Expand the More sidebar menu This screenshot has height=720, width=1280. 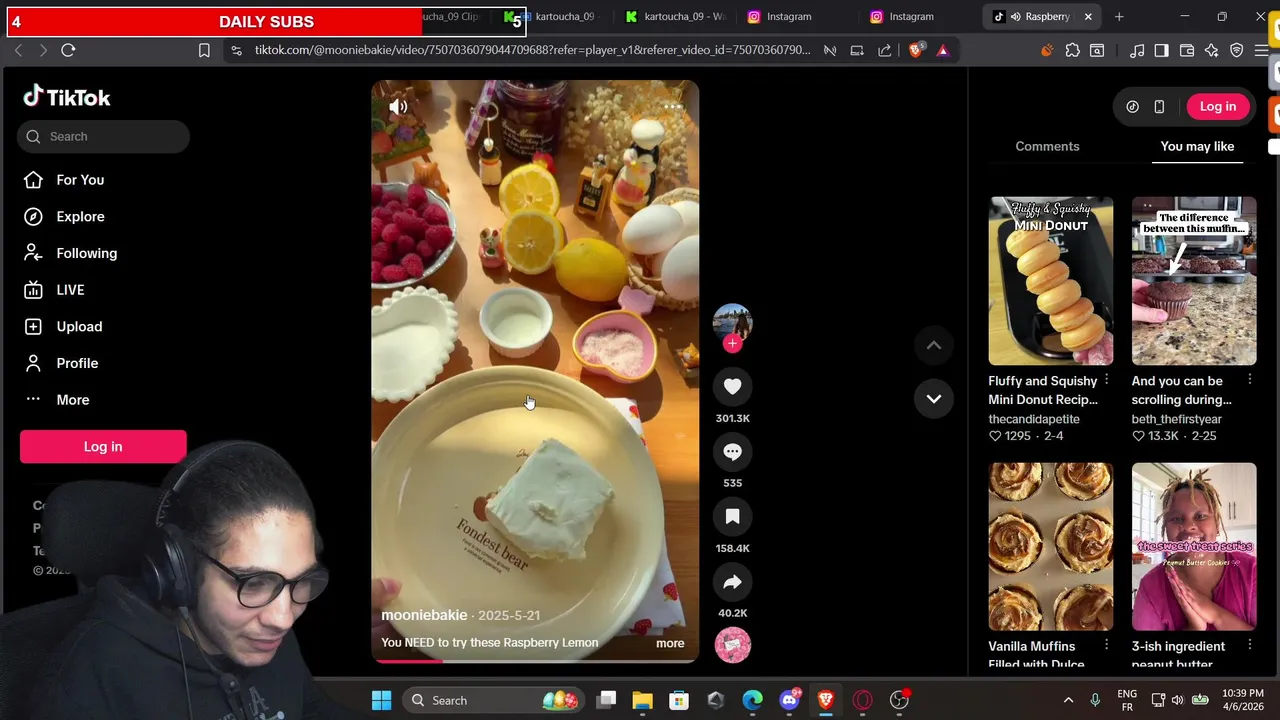coord(72,400)
